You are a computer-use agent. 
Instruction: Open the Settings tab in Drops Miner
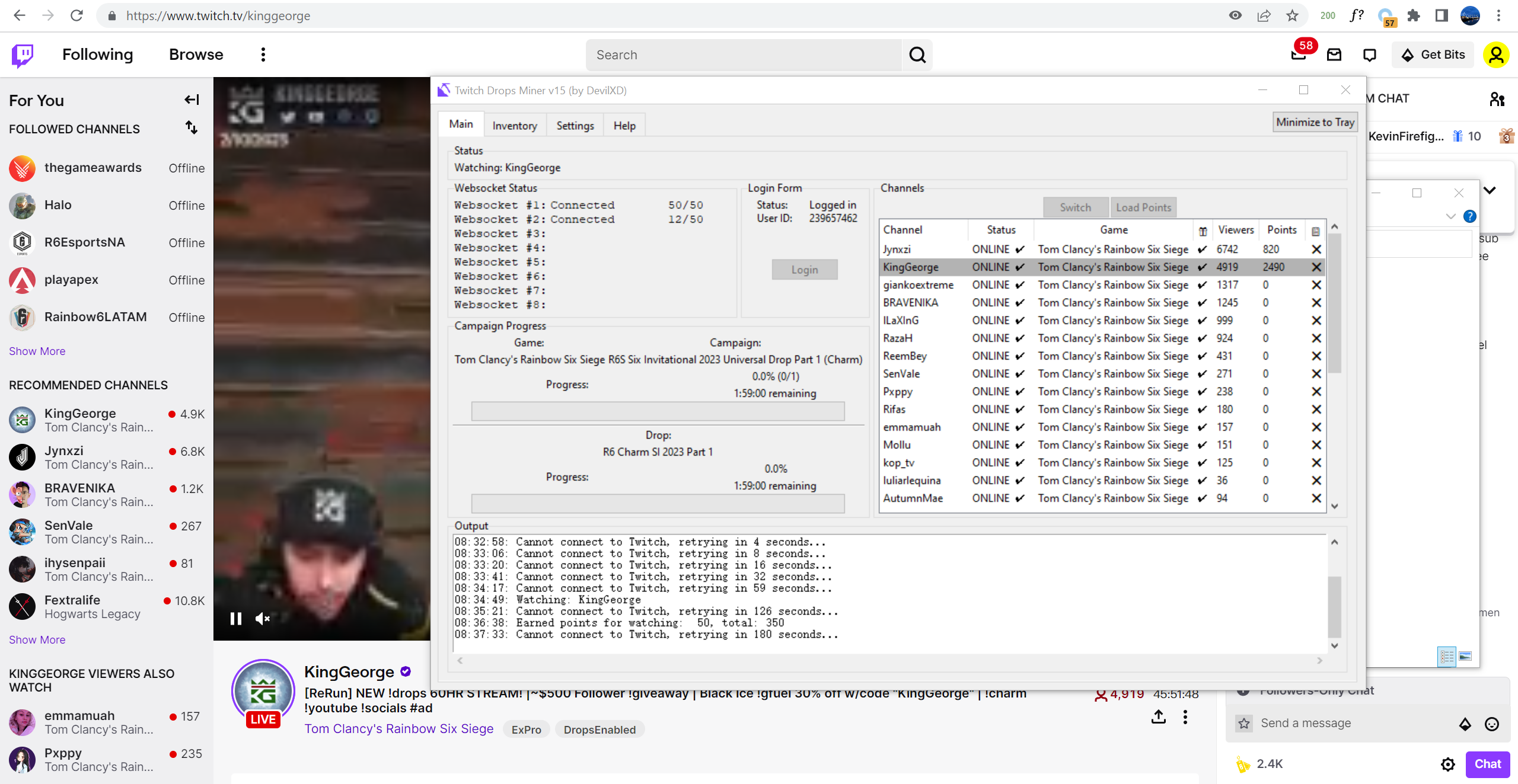pos(574,124)
